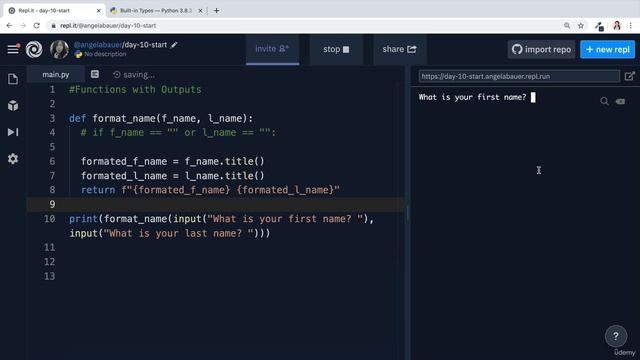The image size is (640, 360).
Task: Click console after first name prompt
Action: tap(533, 97)
